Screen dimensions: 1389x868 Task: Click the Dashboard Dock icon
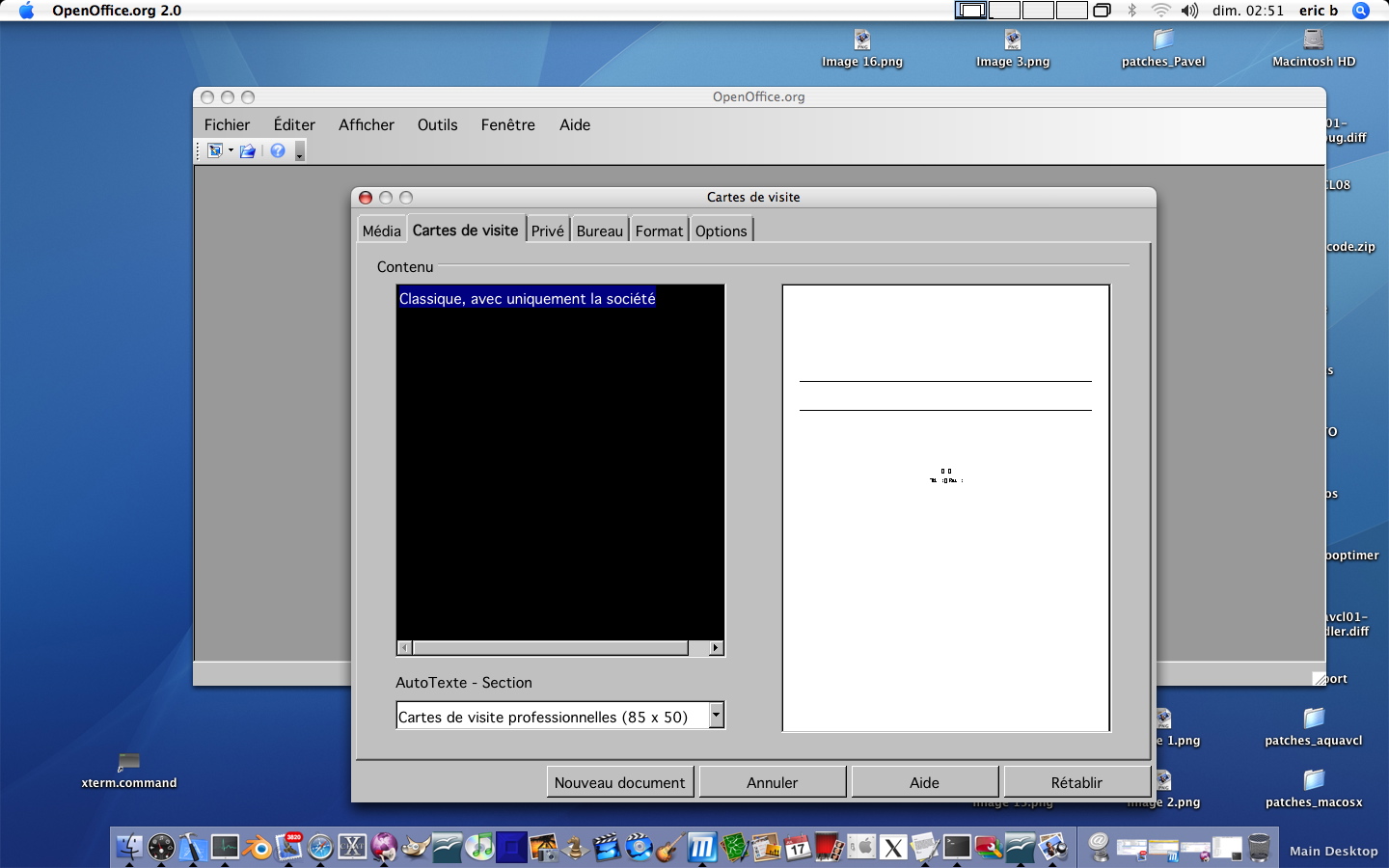[x=161, y=847]
